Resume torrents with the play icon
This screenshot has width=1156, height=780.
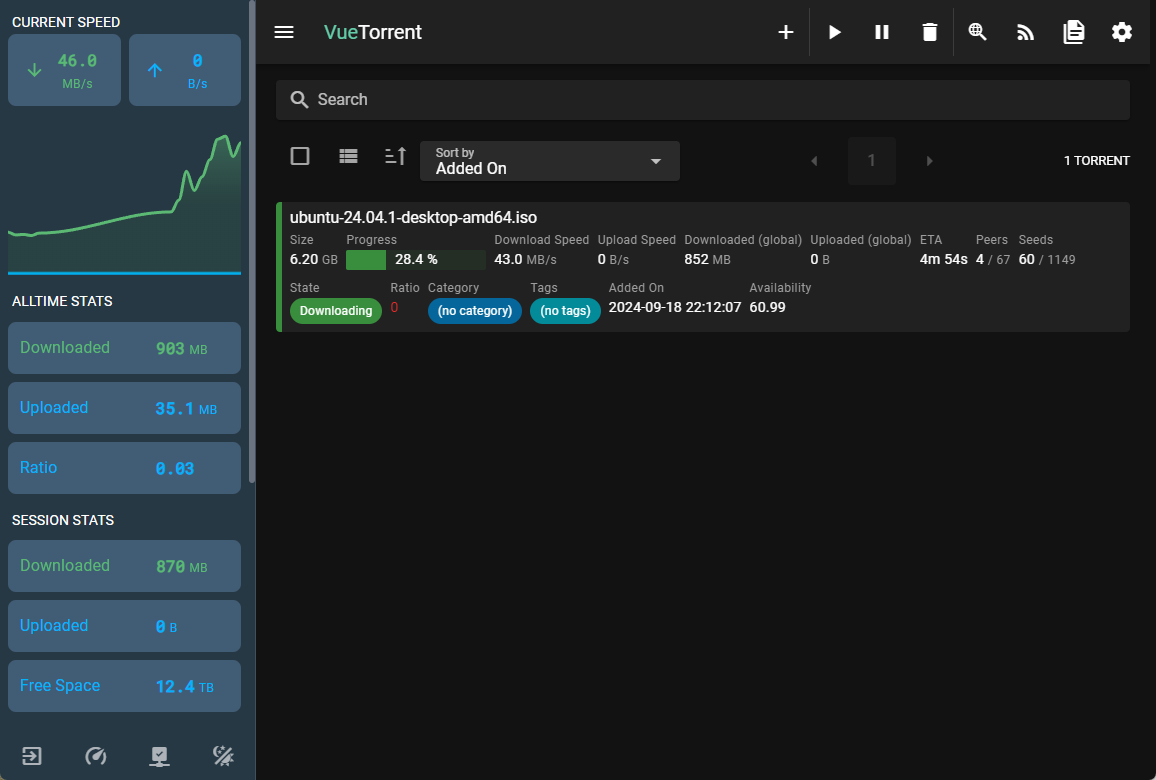click(x=835, y=32)
